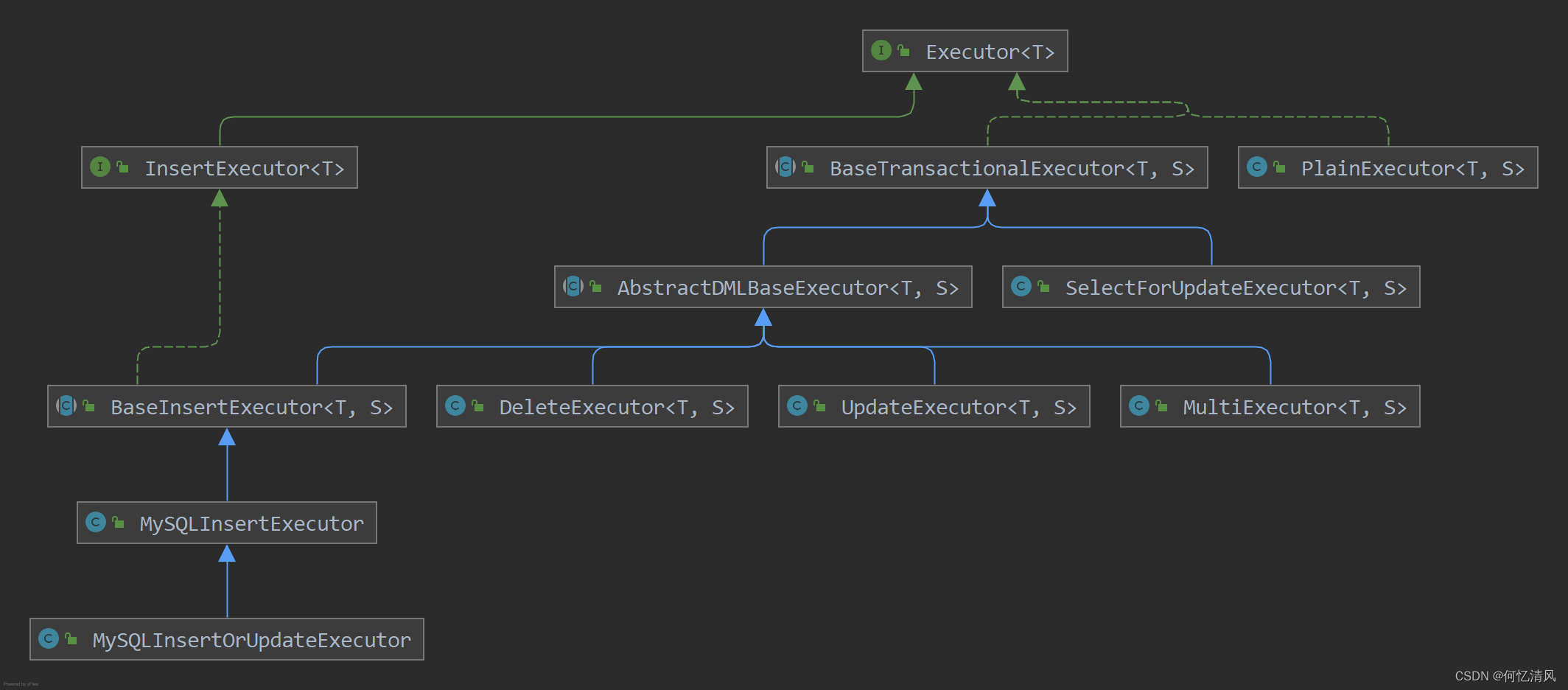Image resolution: width=1568 pixels, height=690 pixels.
Task: Select the Executor<T> label text
Action: point(990,52)
